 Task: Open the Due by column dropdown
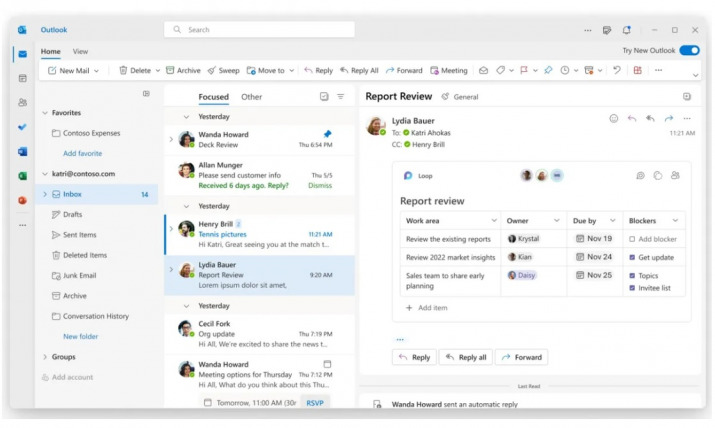click(x=612, y=221)
